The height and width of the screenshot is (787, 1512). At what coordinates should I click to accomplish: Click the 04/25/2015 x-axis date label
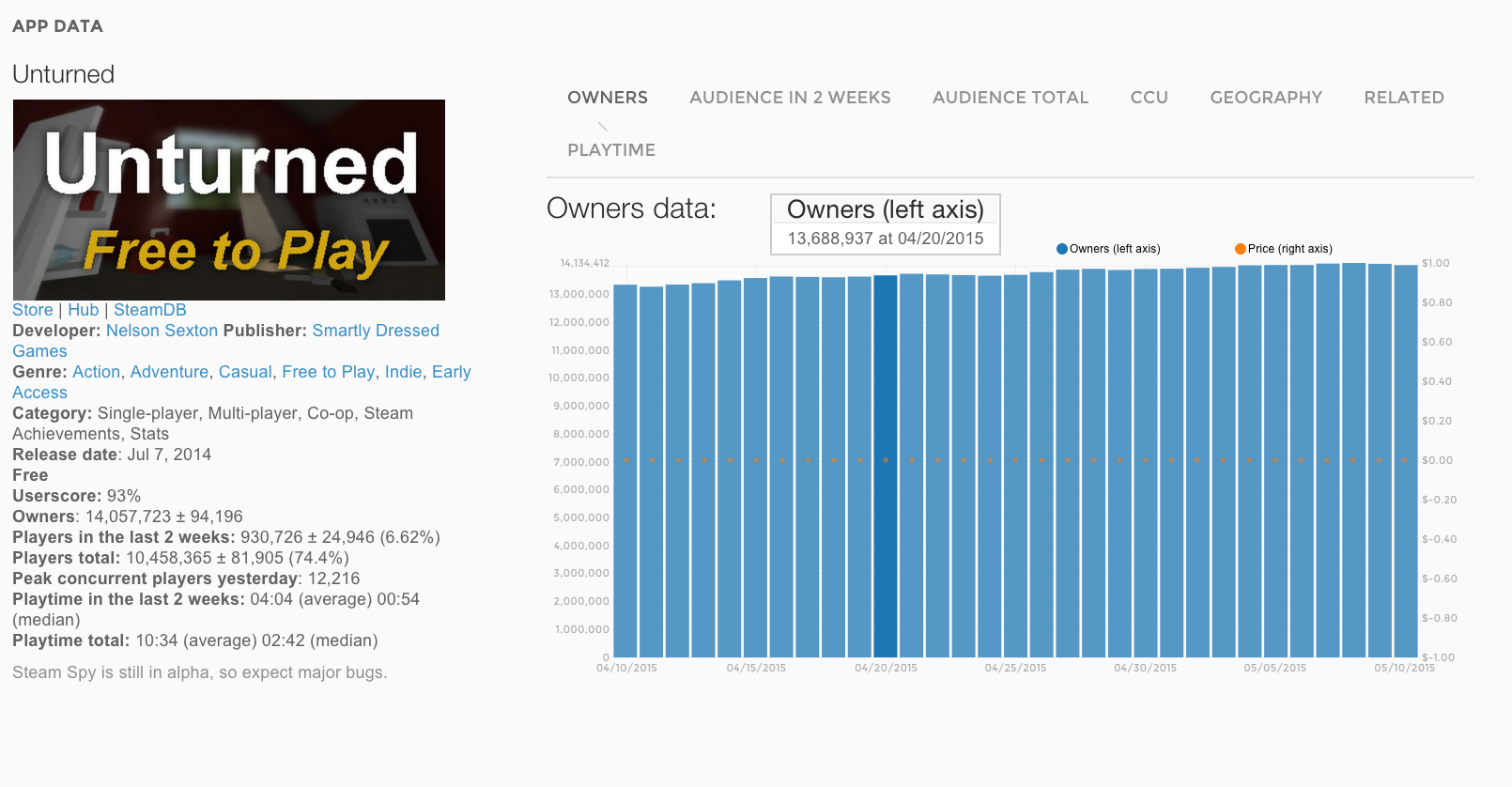click(1015, 668)
